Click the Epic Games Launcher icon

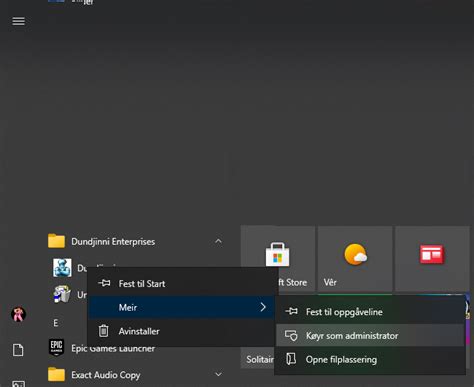[56, 348]
